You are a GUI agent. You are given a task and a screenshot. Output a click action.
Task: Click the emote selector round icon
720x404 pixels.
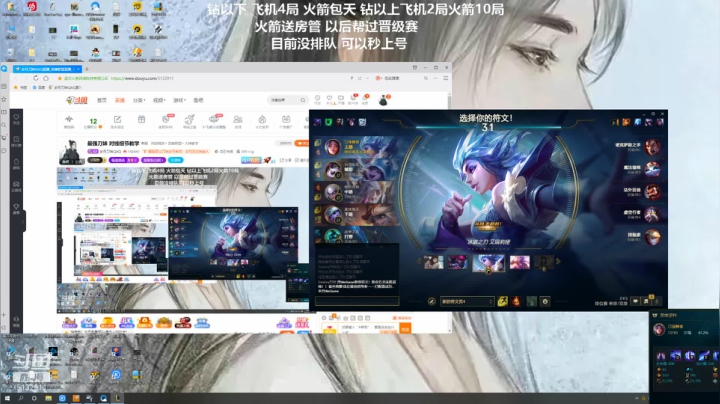pyautogui.click(x=545, y=301)
